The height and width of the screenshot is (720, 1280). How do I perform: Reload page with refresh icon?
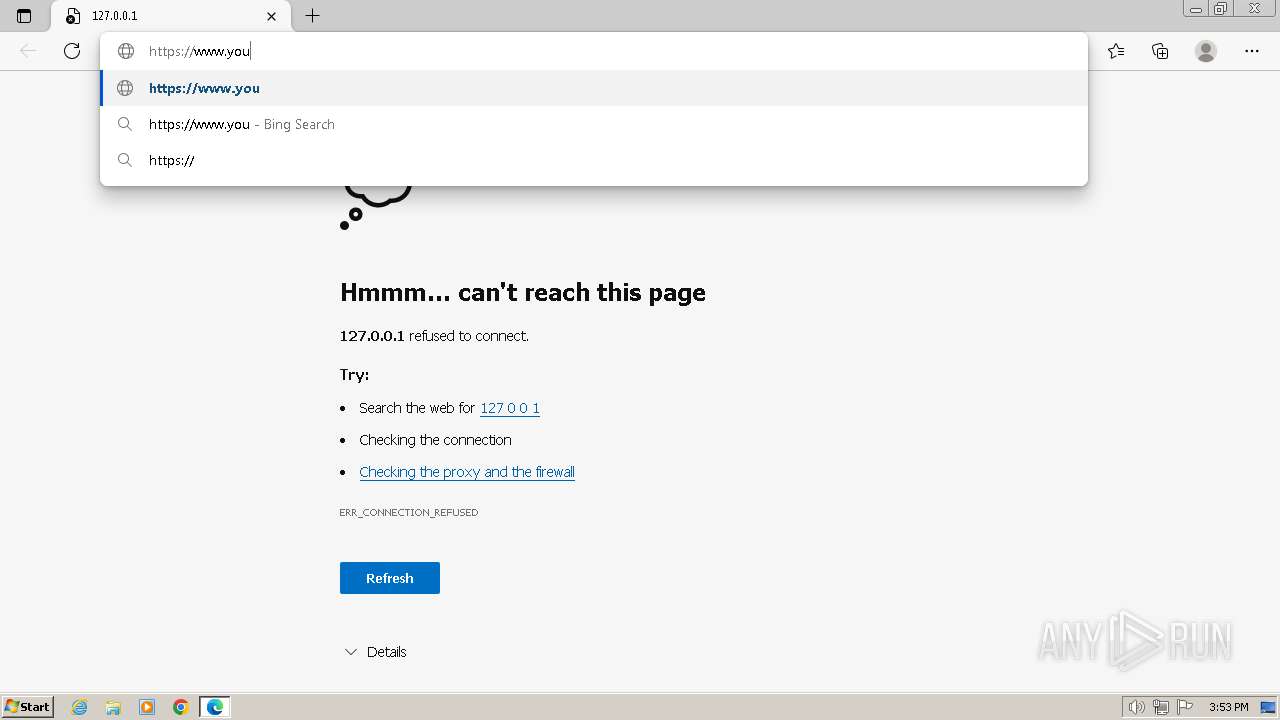72,51
